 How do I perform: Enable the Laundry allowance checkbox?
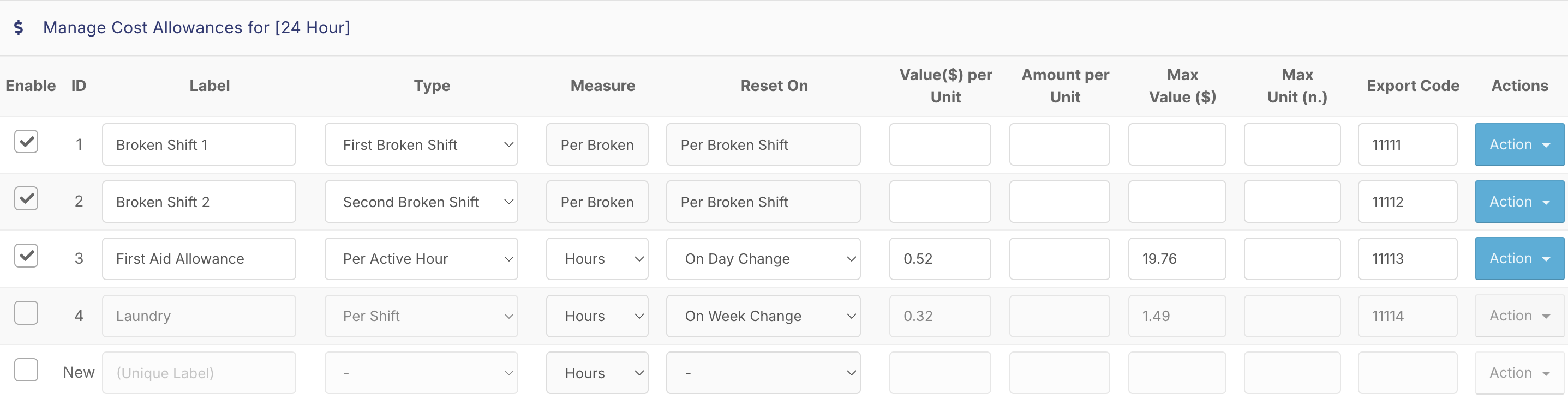pos(26,313)
